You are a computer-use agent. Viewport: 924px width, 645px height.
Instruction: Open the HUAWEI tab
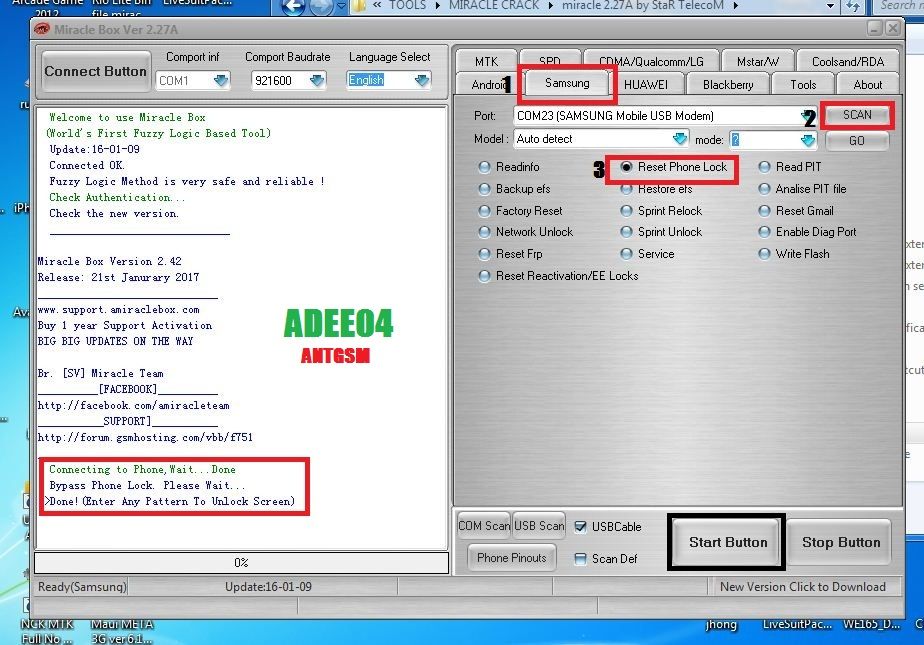646,85
